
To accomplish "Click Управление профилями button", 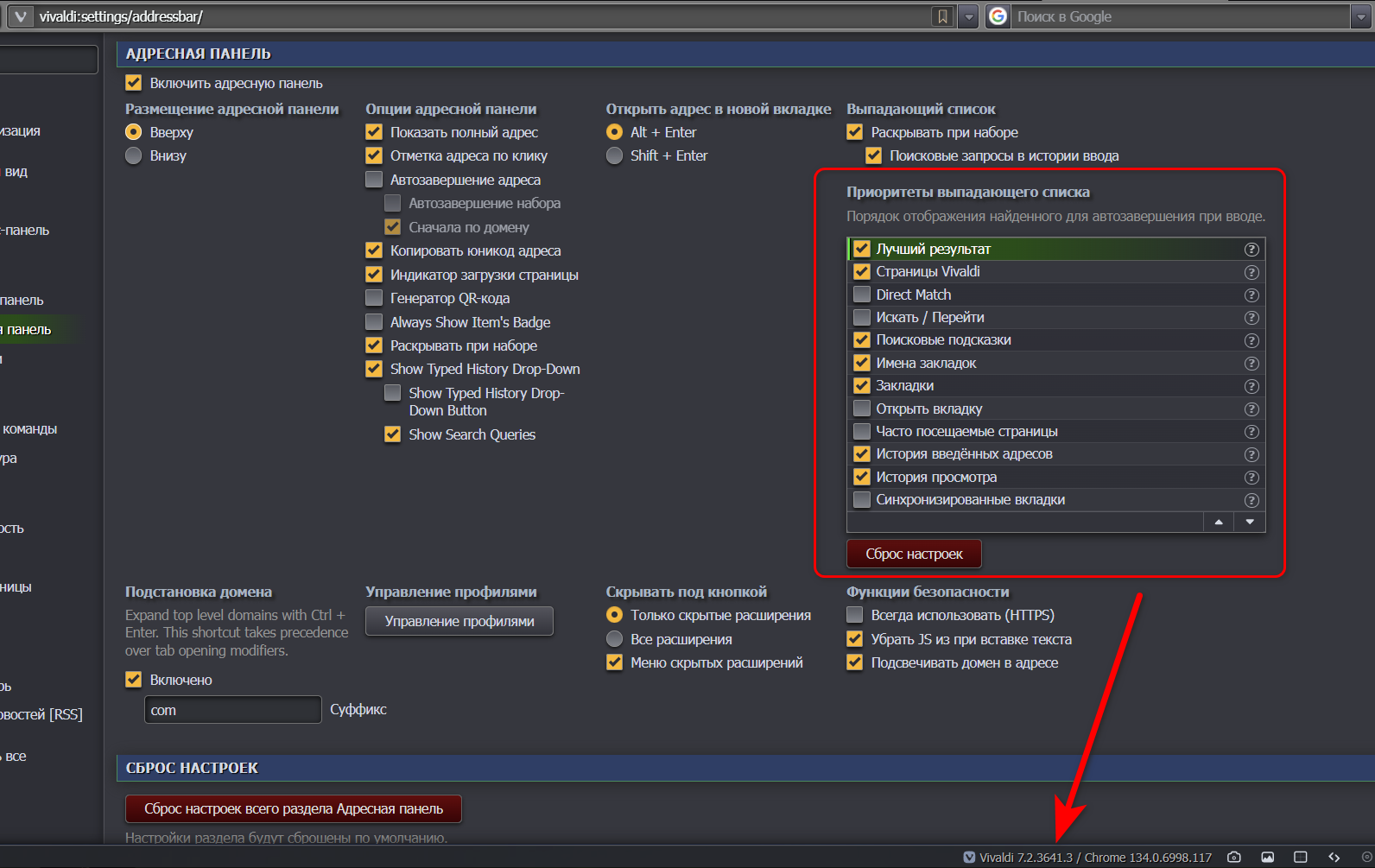I will pos(459,621).
